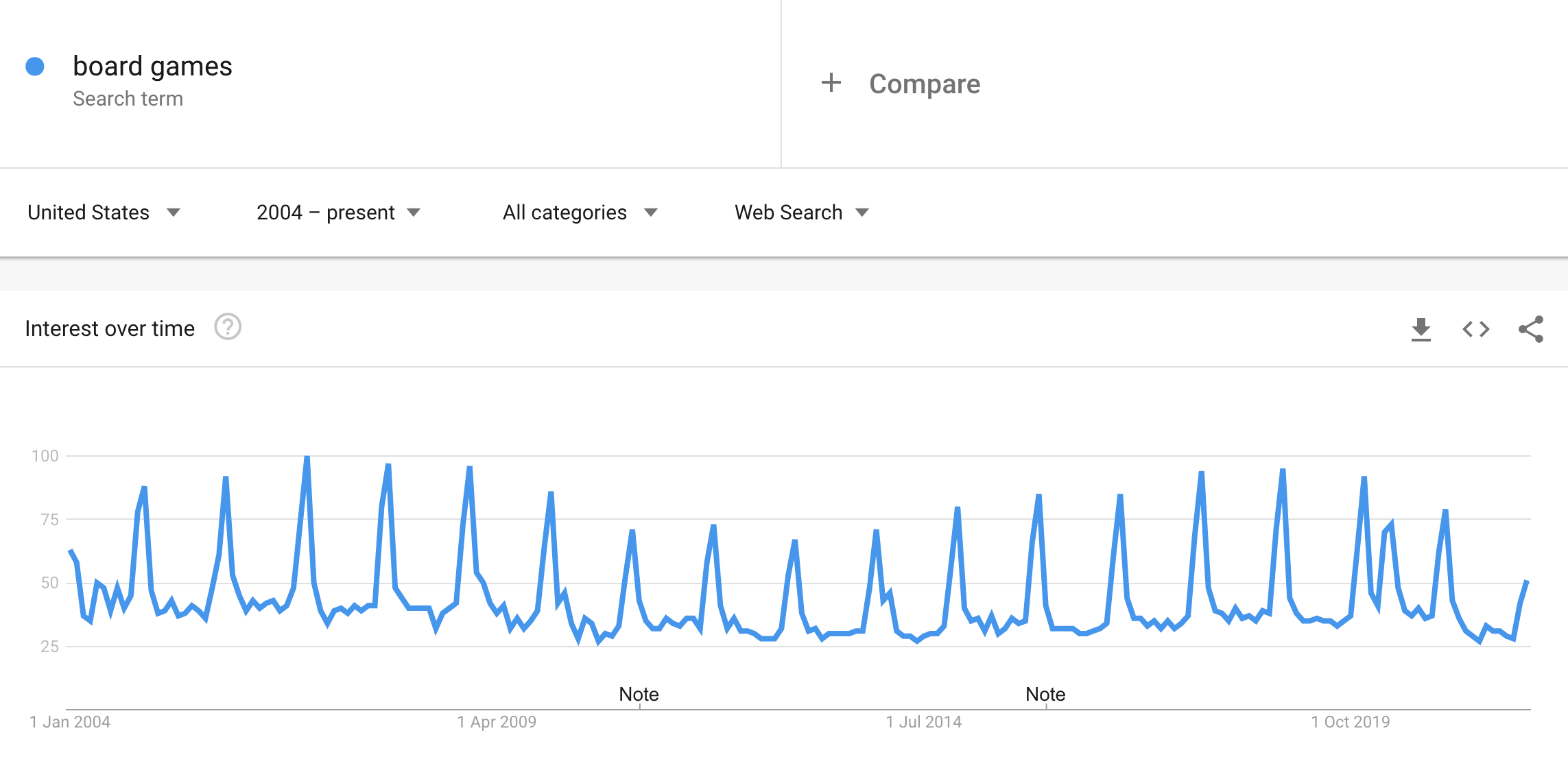Change the Web Search type dropdown

click(802, 213)
